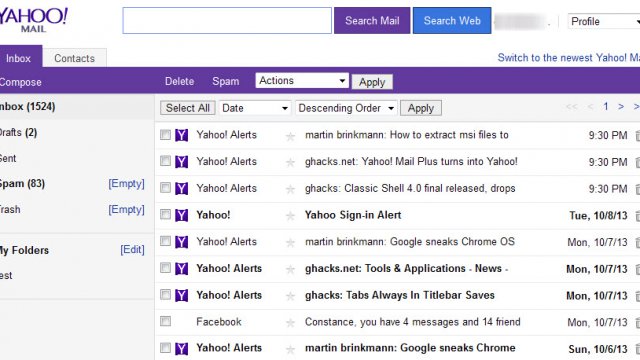Open 'Constance, you have 4 messages' email
The image size is (640, 360).
(413, 322)
